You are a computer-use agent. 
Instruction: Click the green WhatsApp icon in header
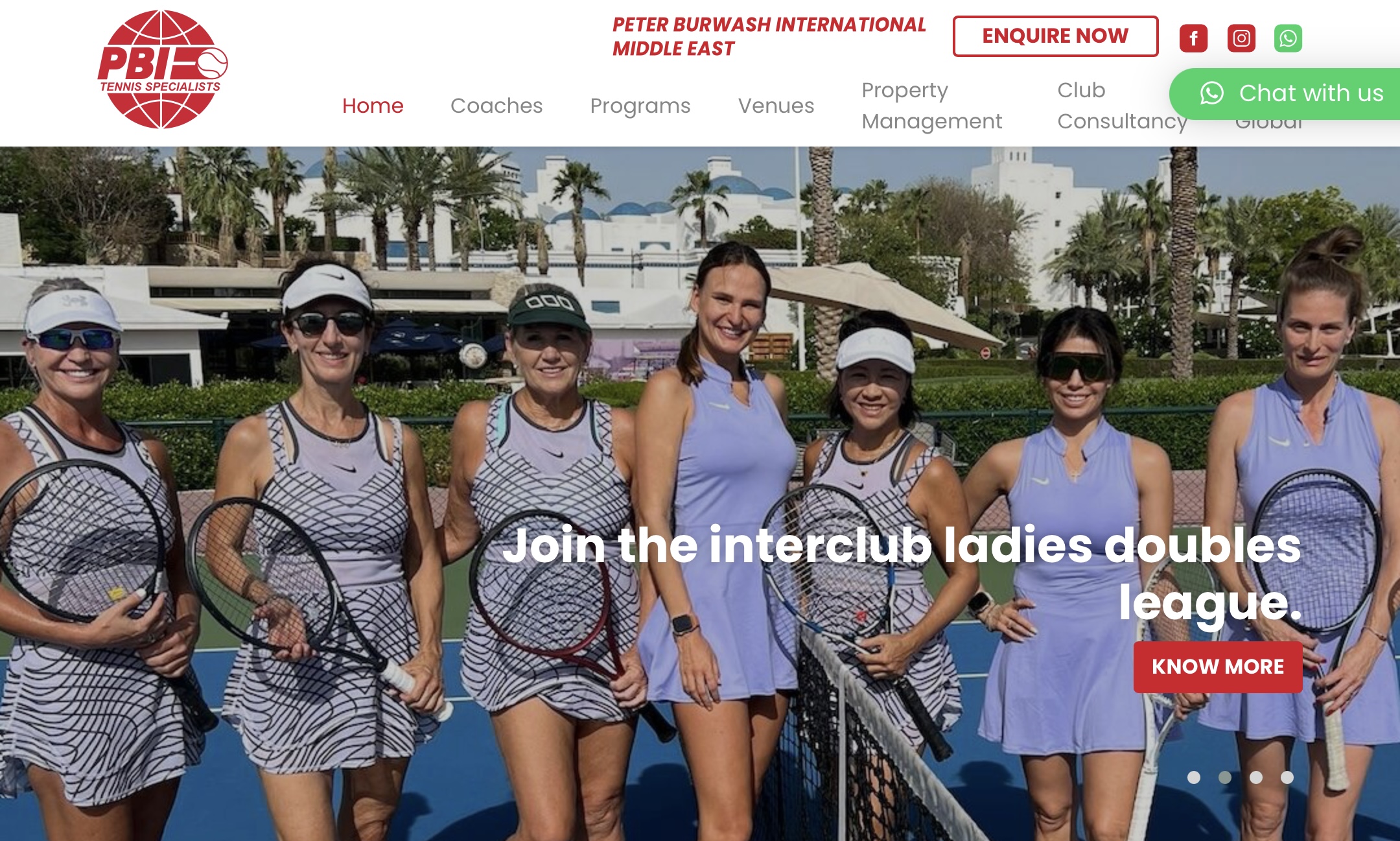pos(1288,38)
